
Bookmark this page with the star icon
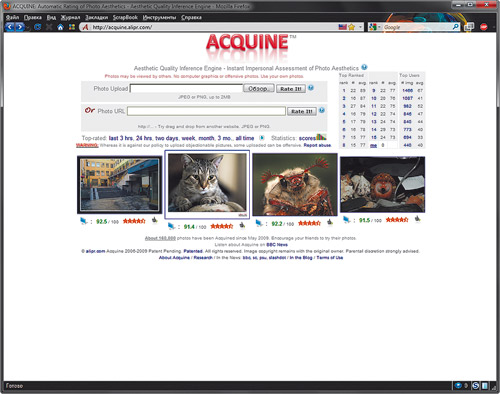(x=351, y=27)
